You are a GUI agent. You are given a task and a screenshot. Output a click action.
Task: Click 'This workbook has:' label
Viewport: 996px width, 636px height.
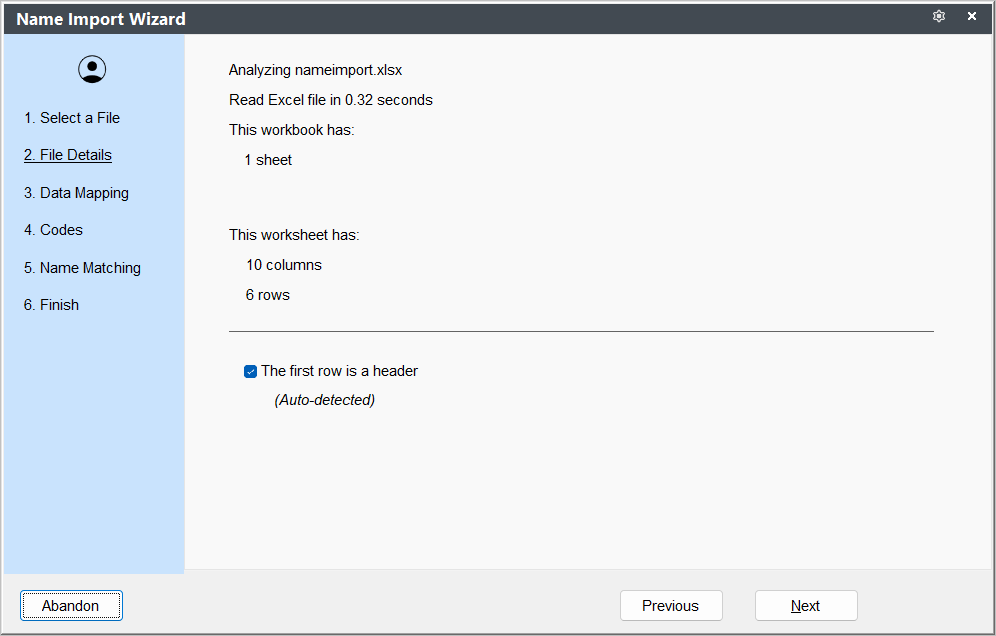tap(292, 130)
